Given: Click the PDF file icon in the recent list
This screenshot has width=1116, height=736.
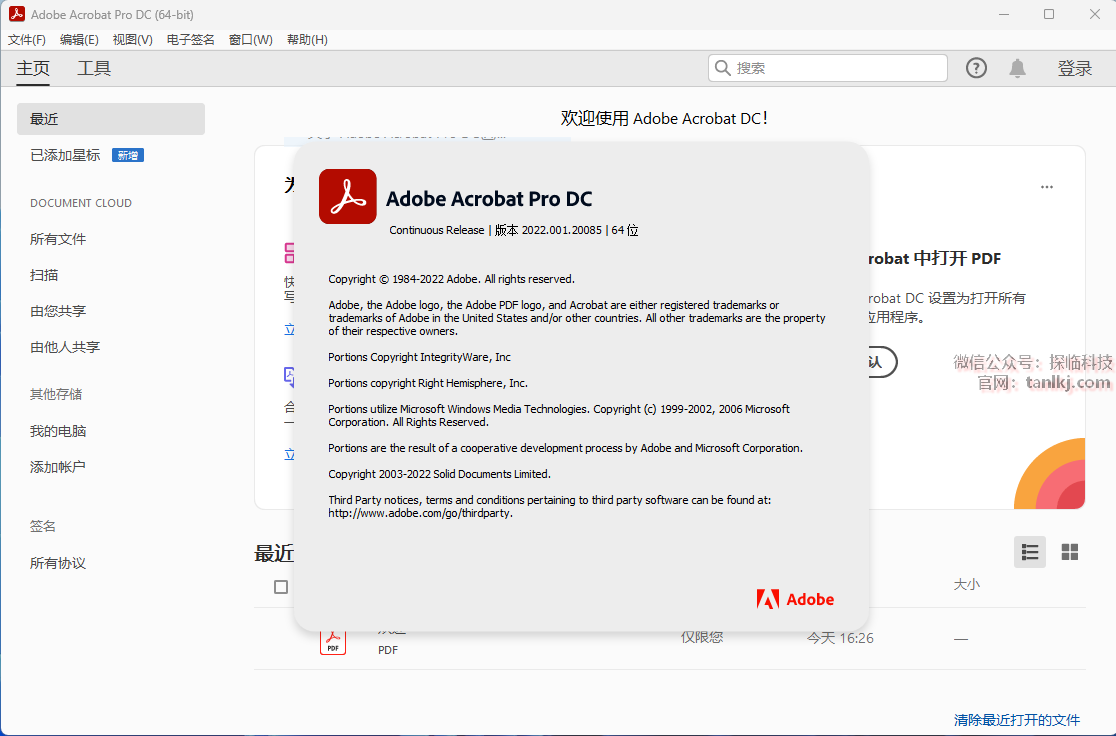Looking at the screenshot, I should pos(332,641).
